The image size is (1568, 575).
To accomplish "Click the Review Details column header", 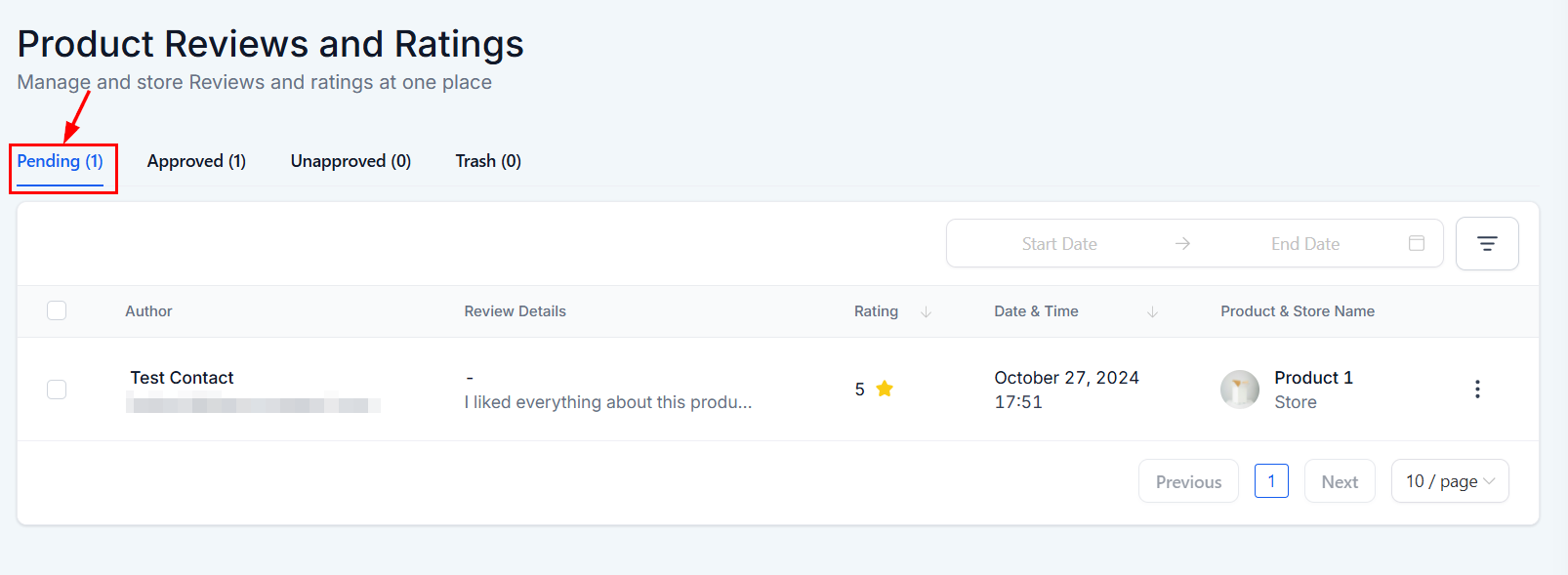I will (515, 311).
